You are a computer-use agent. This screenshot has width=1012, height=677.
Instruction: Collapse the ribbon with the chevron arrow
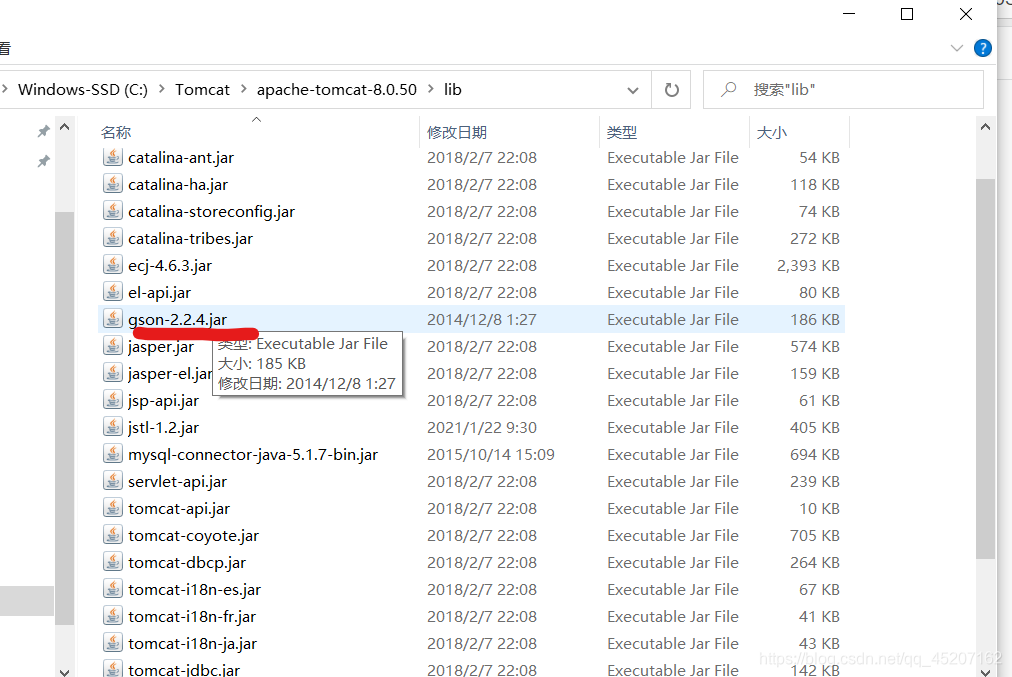(956, 47)
